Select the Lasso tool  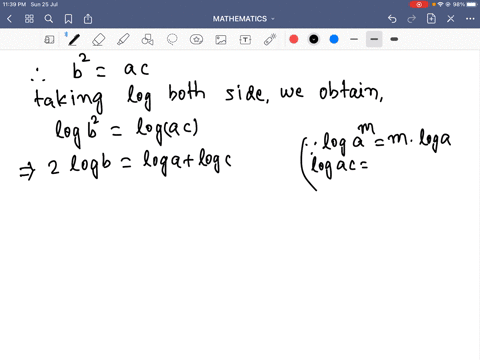[172, 40]
